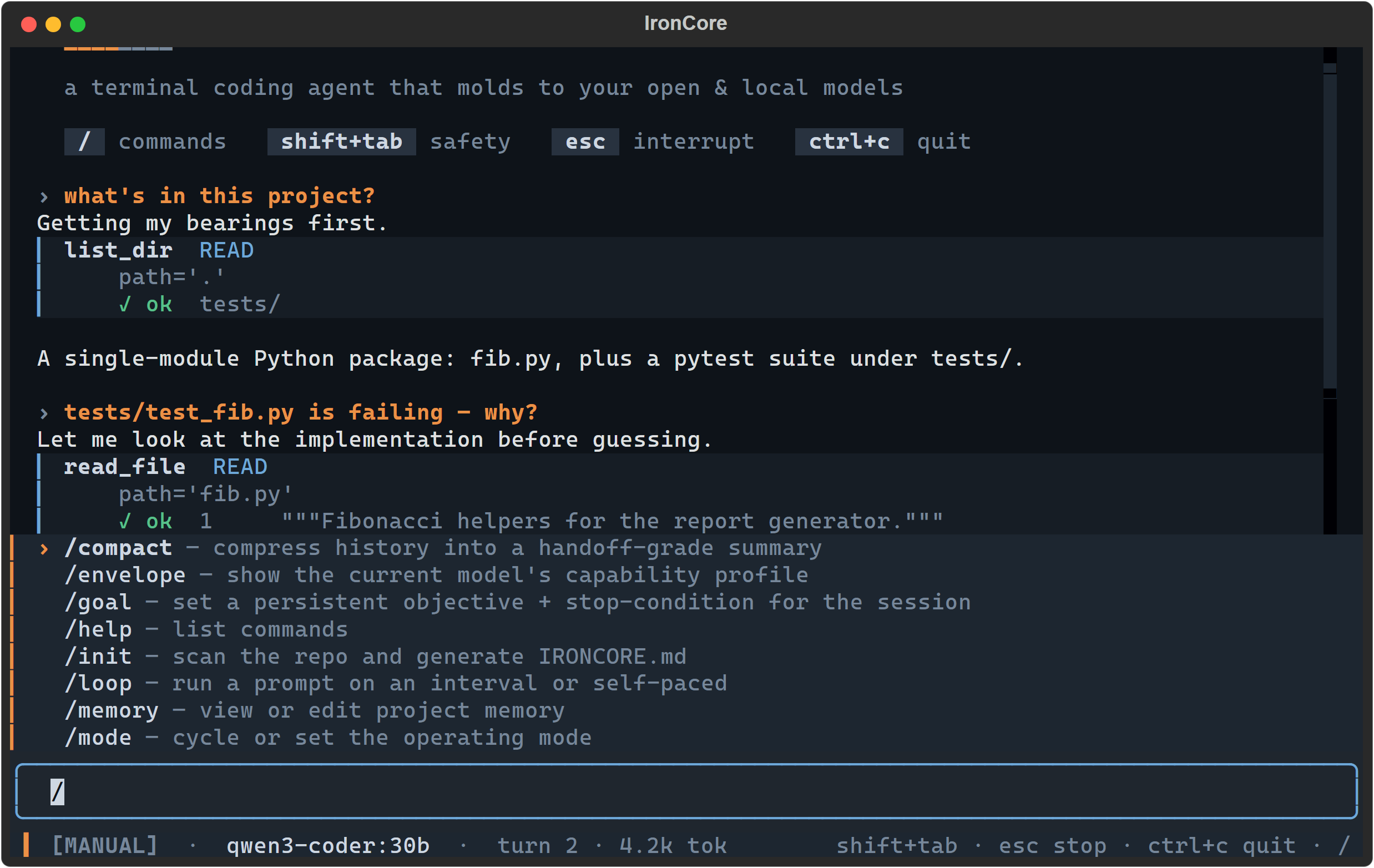Click the [MANUAL] mode indicator

[x=105, y=846]
